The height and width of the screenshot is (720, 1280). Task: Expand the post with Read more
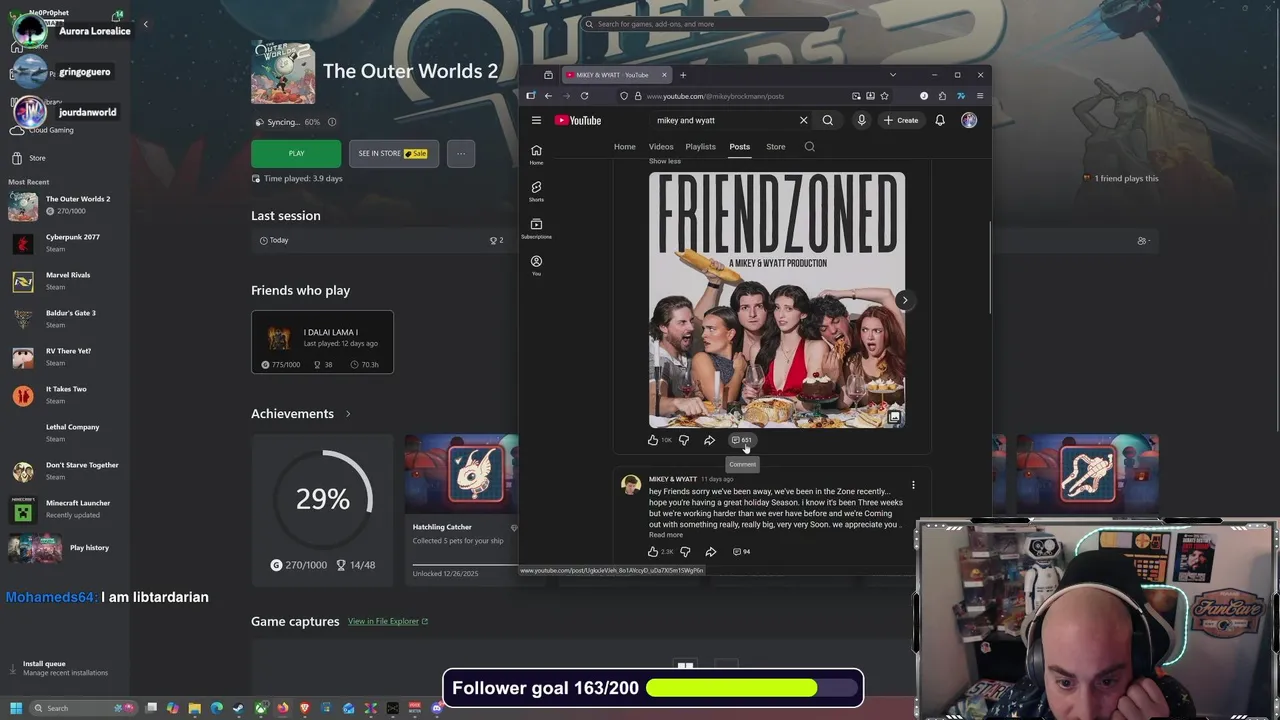(x=666, y=535)
